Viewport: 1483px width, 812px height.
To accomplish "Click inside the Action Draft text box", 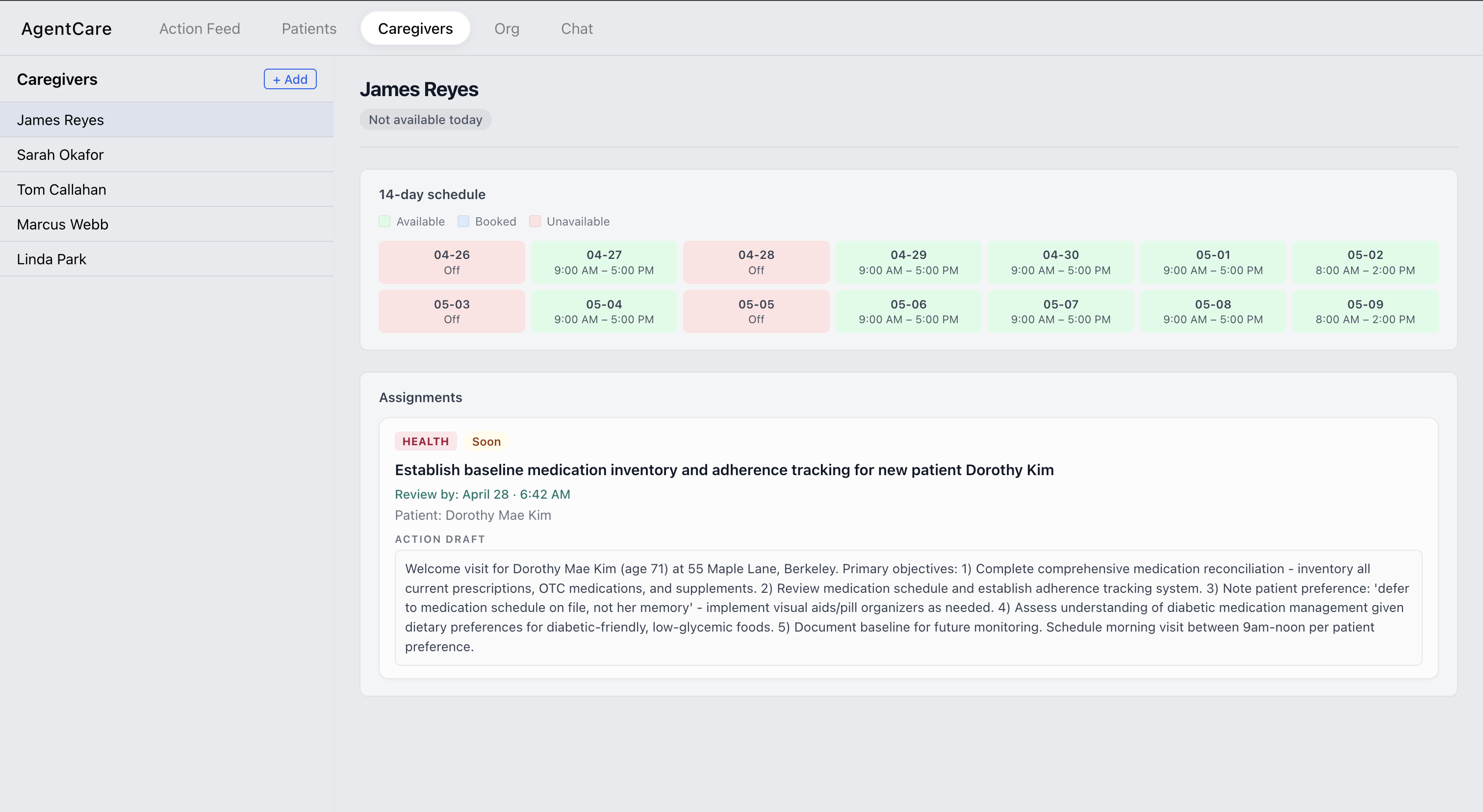I will pyautogui.click(x=907, y=607).
